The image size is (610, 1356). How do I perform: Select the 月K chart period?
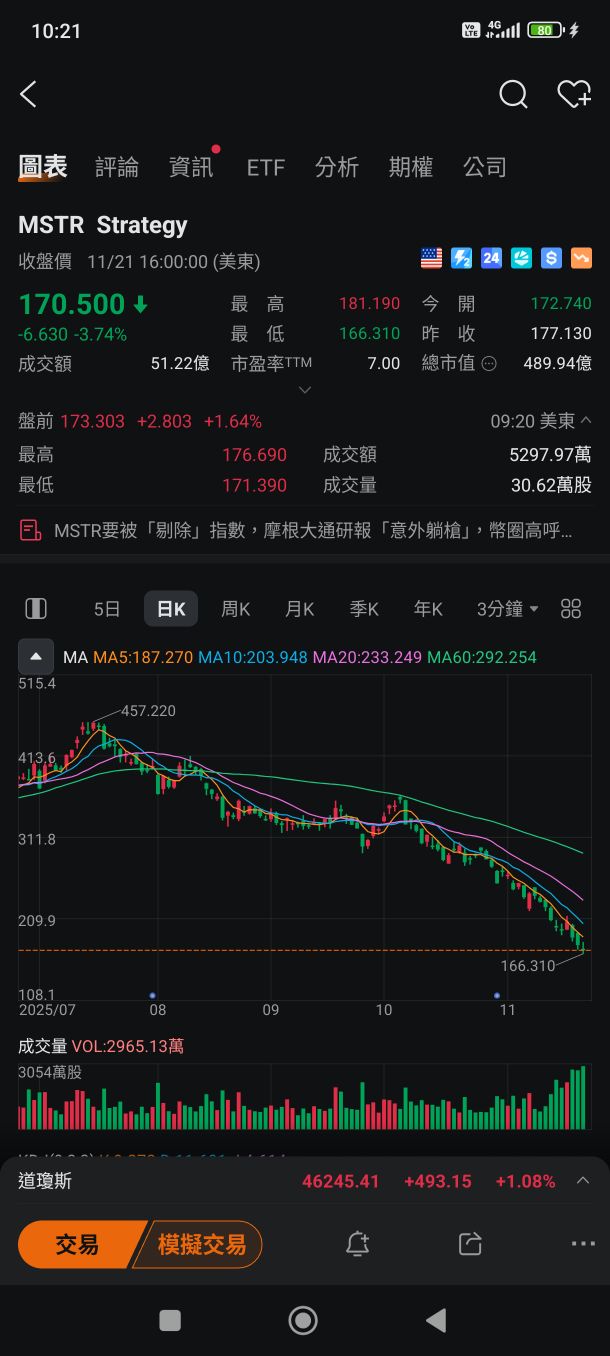pos(300,609)
